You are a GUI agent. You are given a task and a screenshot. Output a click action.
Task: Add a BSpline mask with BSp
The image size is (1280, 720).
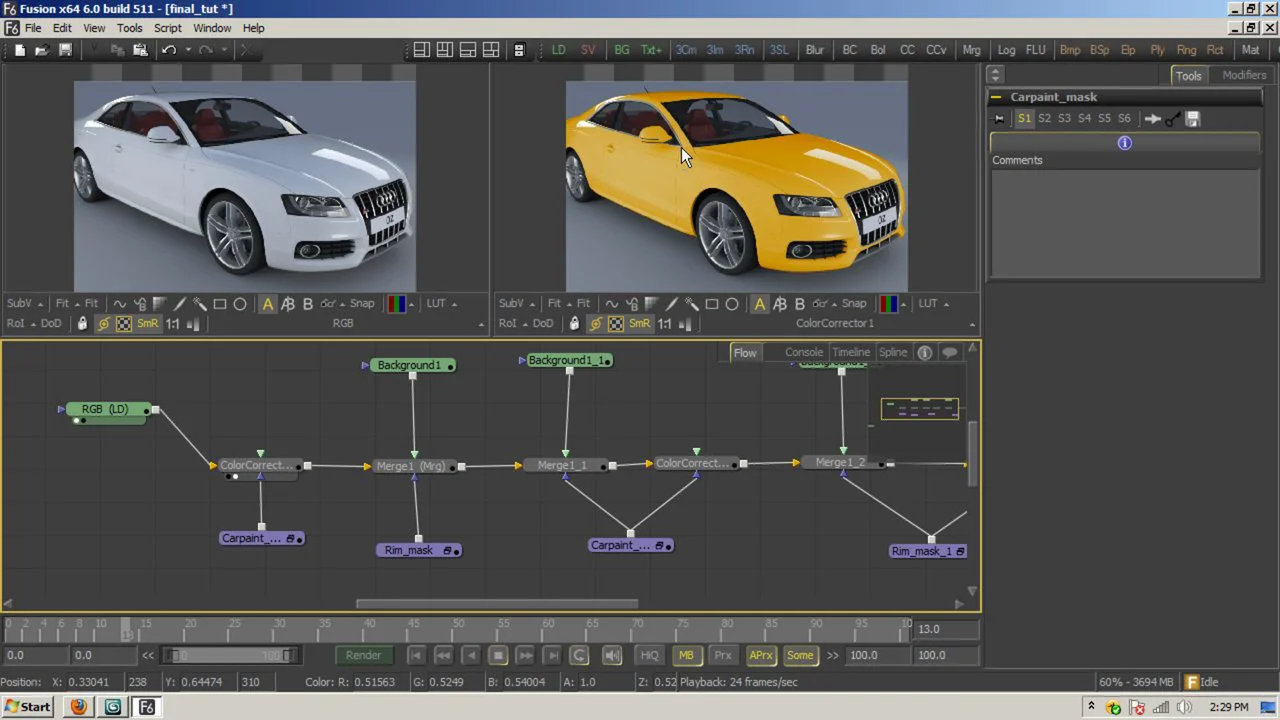[x=1099, y=50]
